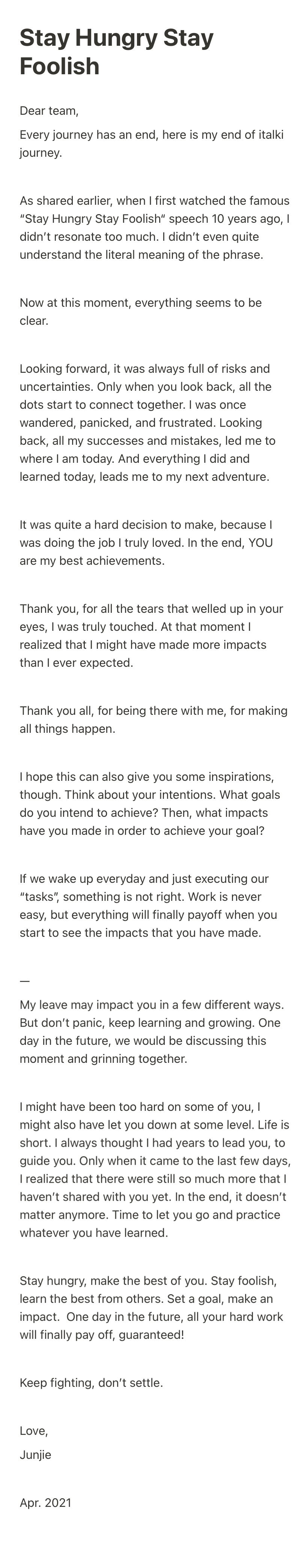
Task: Click the paragraph starting "I hope this can also"
Action: (x=150, y=803)
